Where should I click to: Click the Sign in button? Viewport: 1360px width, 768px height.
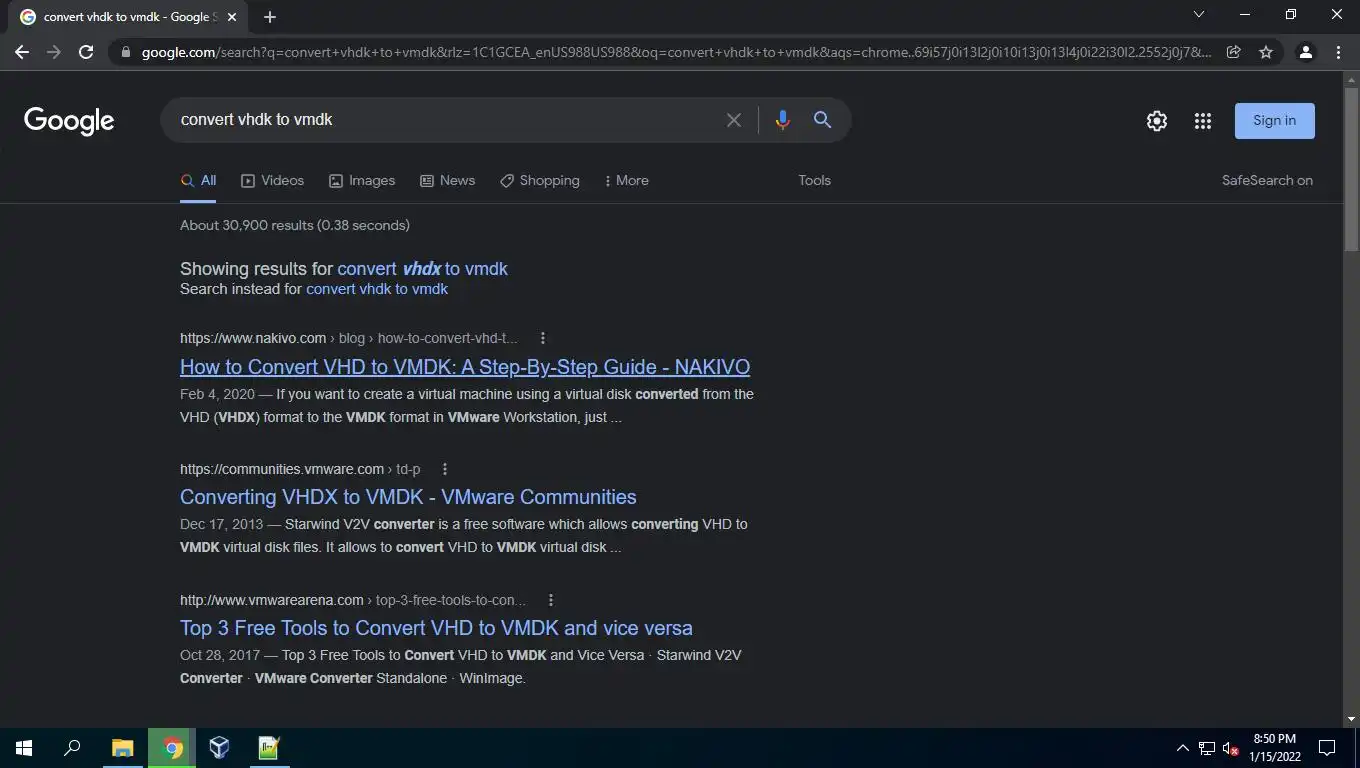click(x=1274, y=121)
